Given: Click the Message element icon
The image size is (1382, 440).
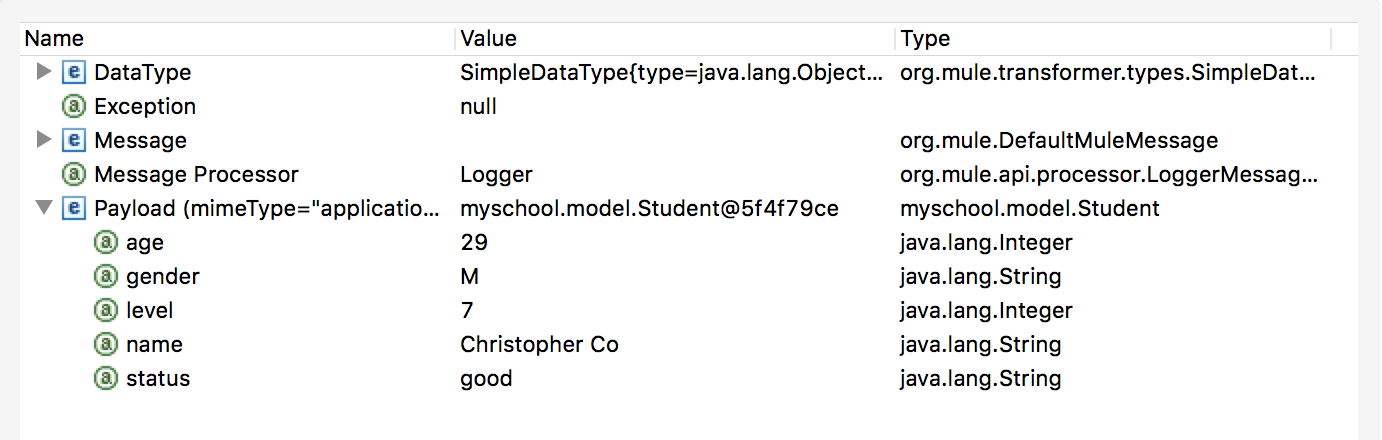Looking at the screenshot, I should pos(73,140).
